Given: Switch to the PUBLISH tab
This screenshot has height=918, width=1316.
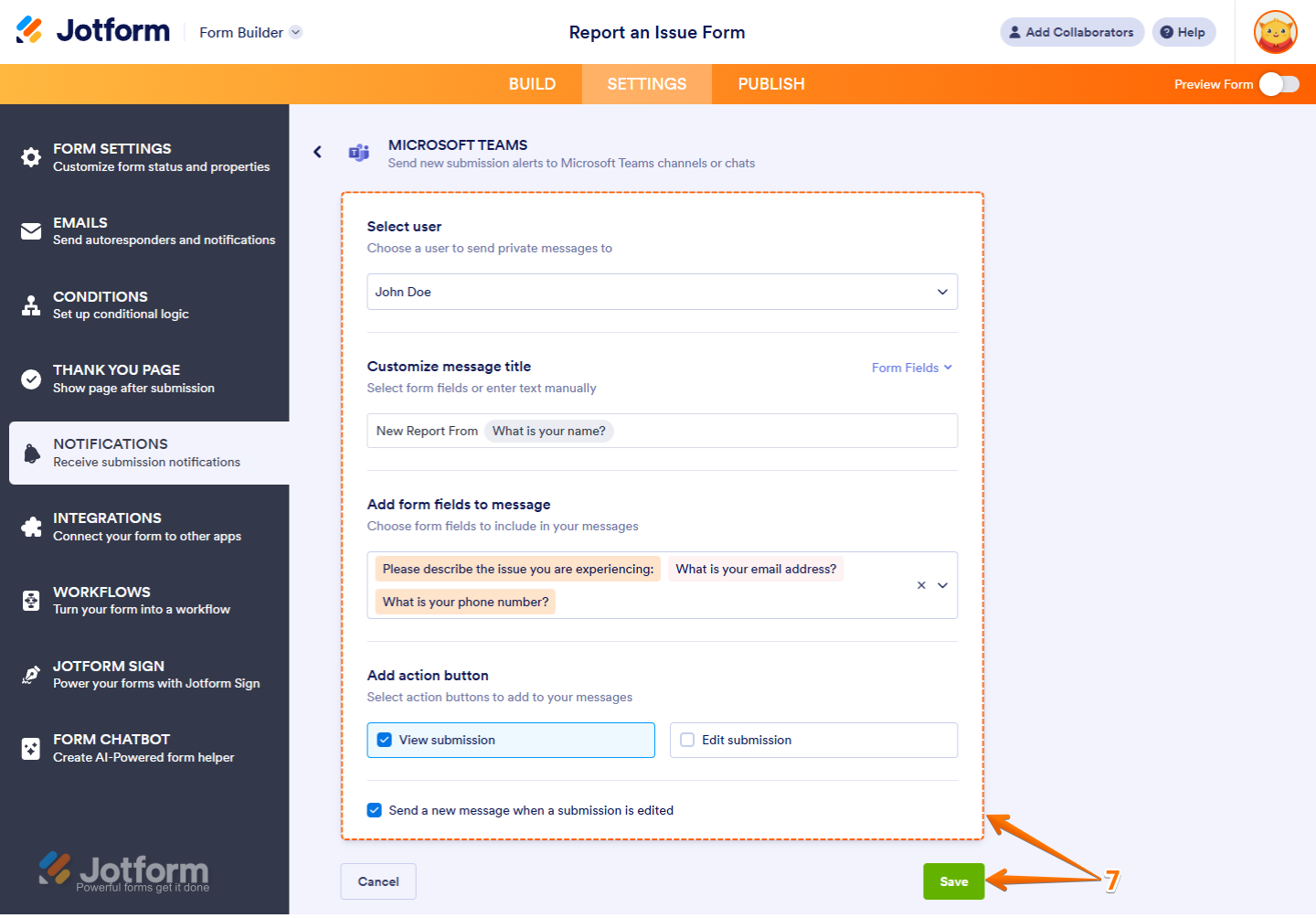Looking at the screenshot, I should [x=770, y=83].
